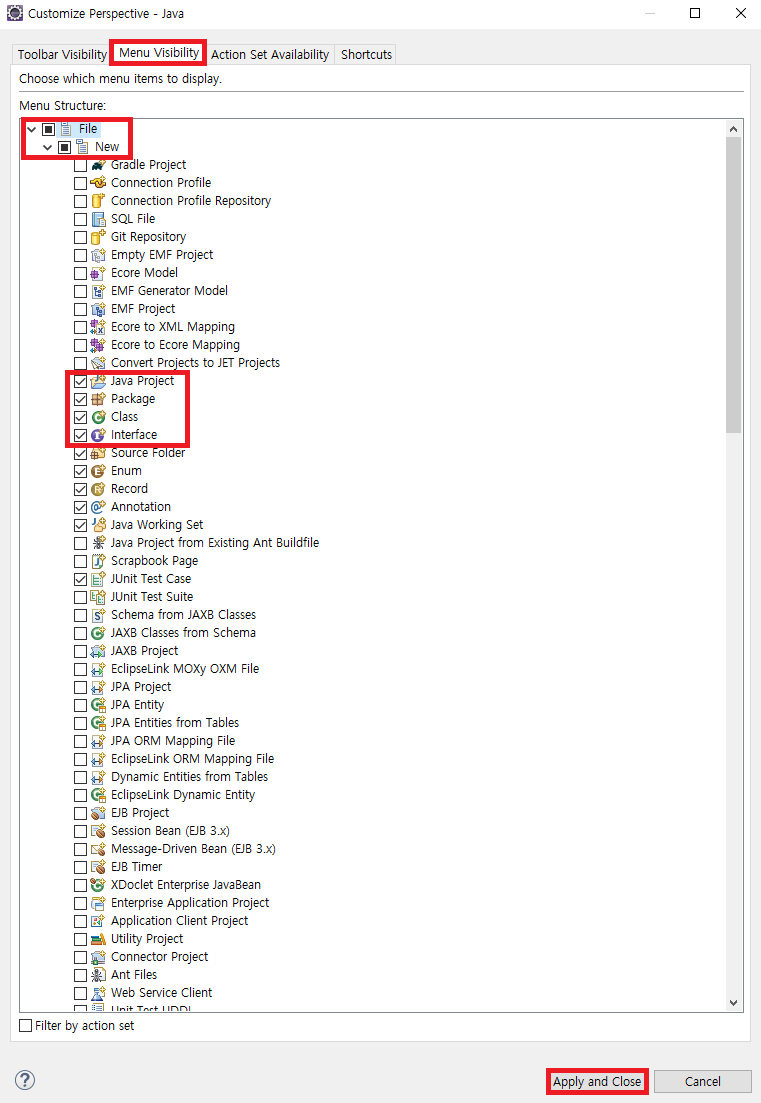Open Action Set Availability tab

270,54
